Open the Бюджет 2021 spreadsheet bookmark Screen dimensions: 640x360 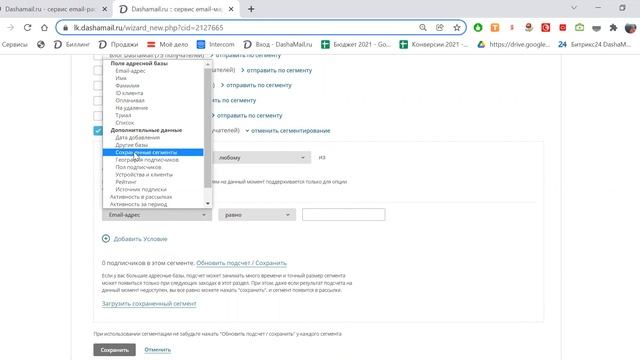pos(356,44)
